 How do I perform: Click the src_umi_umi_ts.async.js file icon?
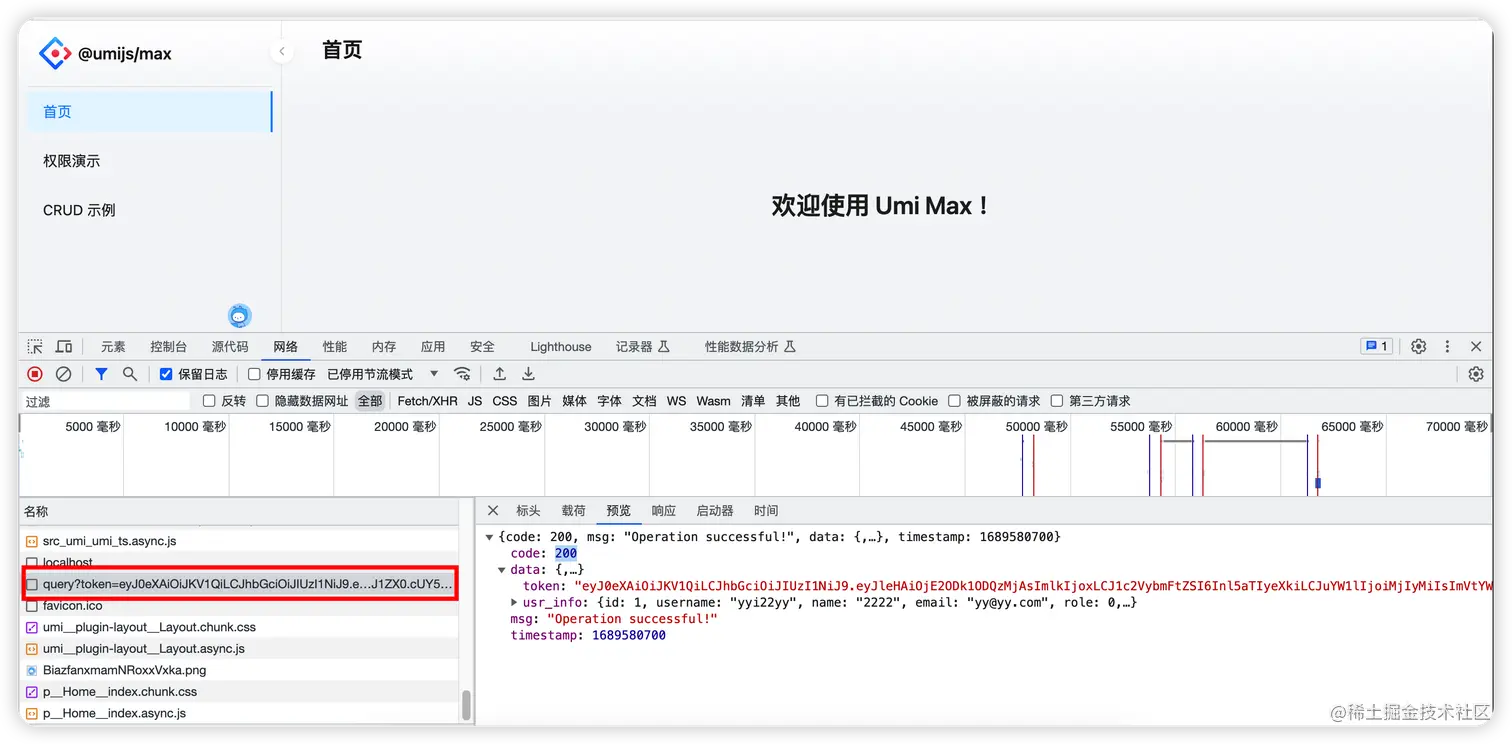(32, 541)
